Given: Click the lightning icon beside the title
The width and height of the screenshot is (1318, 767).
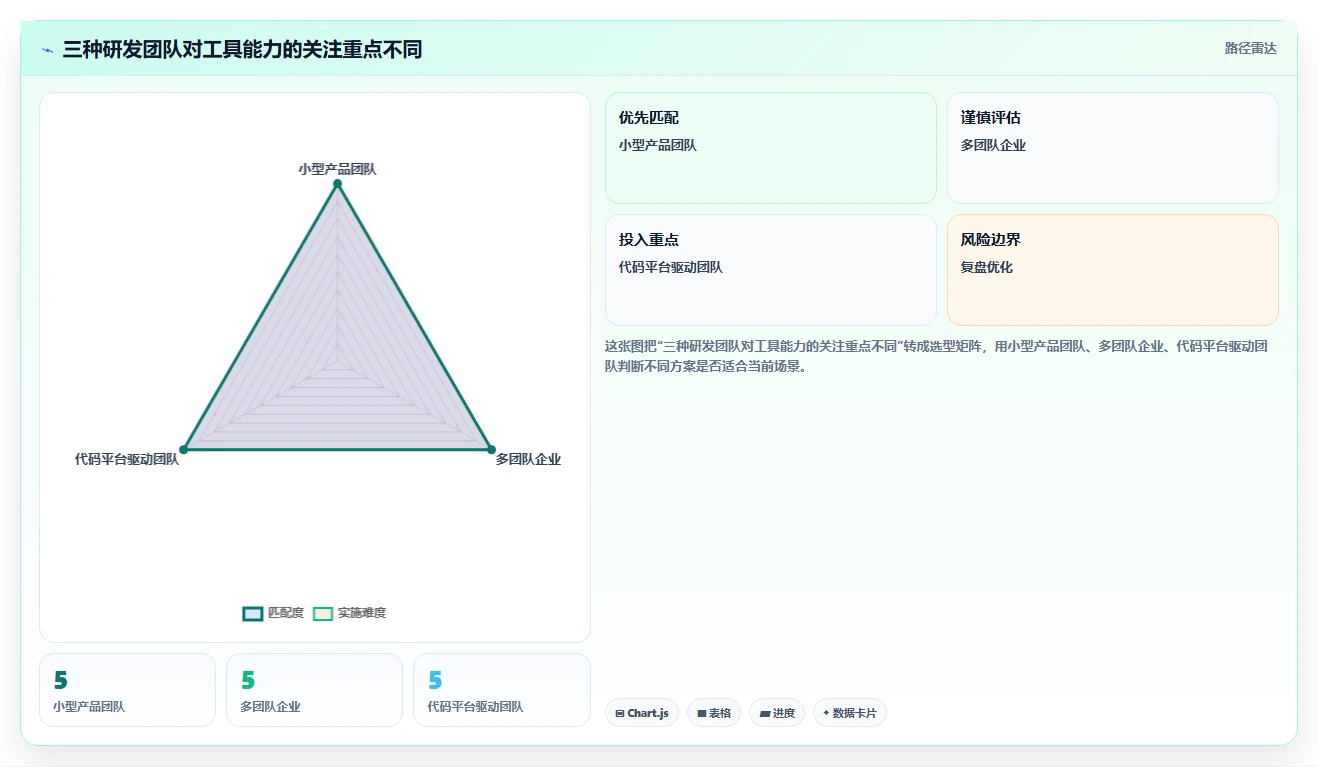Looking at the screenshot, I should click(48, 50).
